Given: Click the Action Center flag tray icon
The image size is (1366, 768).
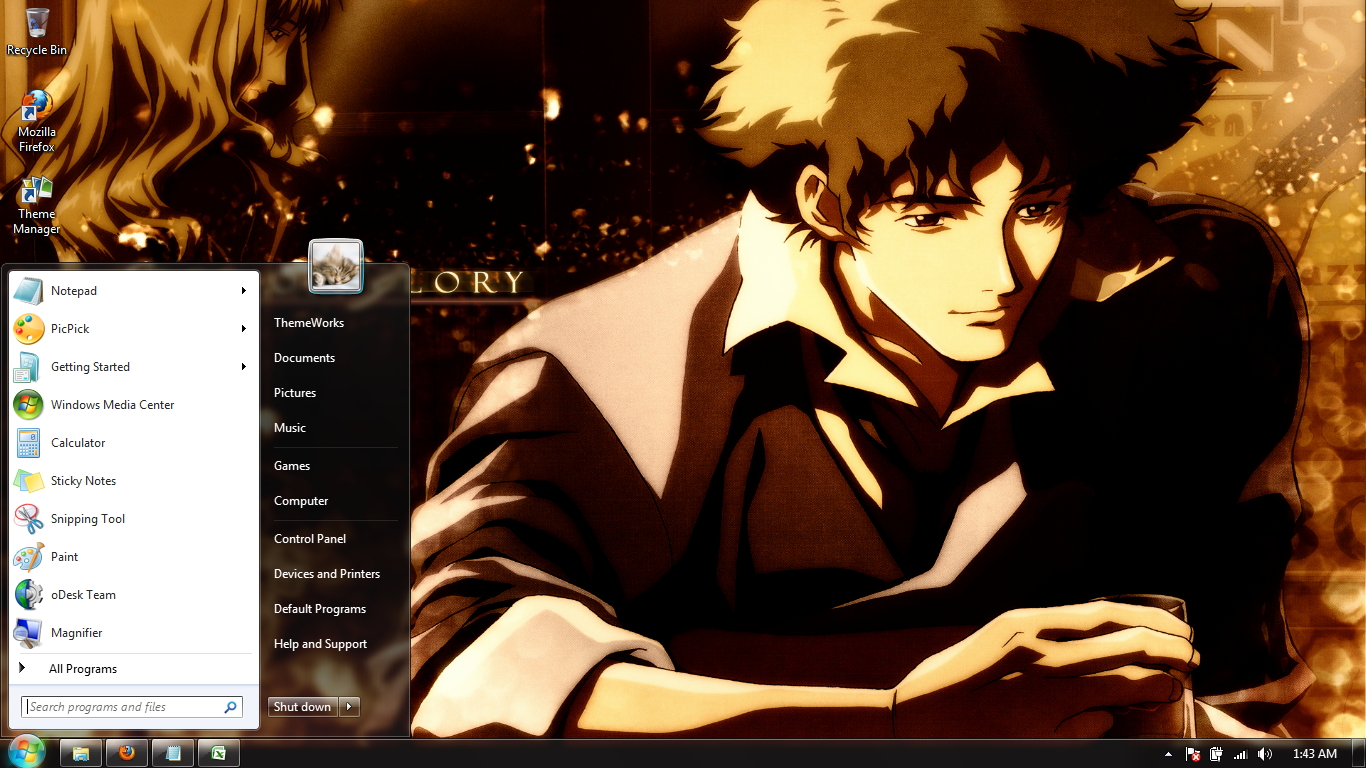Looking at the screenshot, I should click(1193, 754).
